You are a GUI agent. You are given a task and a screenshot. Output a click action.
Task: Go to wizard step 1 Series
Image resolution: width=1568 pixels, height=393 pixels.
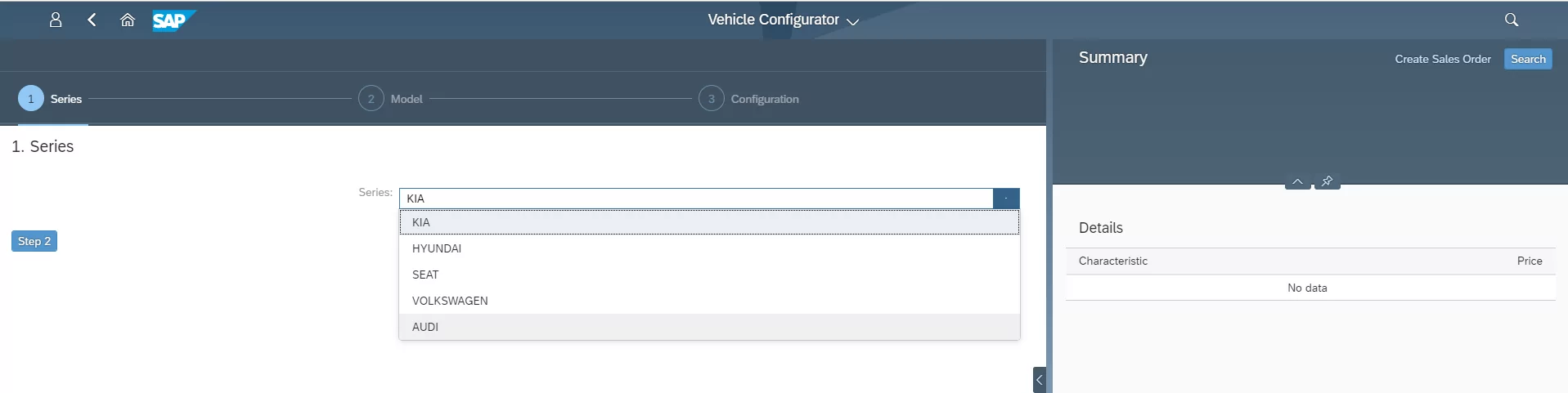pos(31,99)
